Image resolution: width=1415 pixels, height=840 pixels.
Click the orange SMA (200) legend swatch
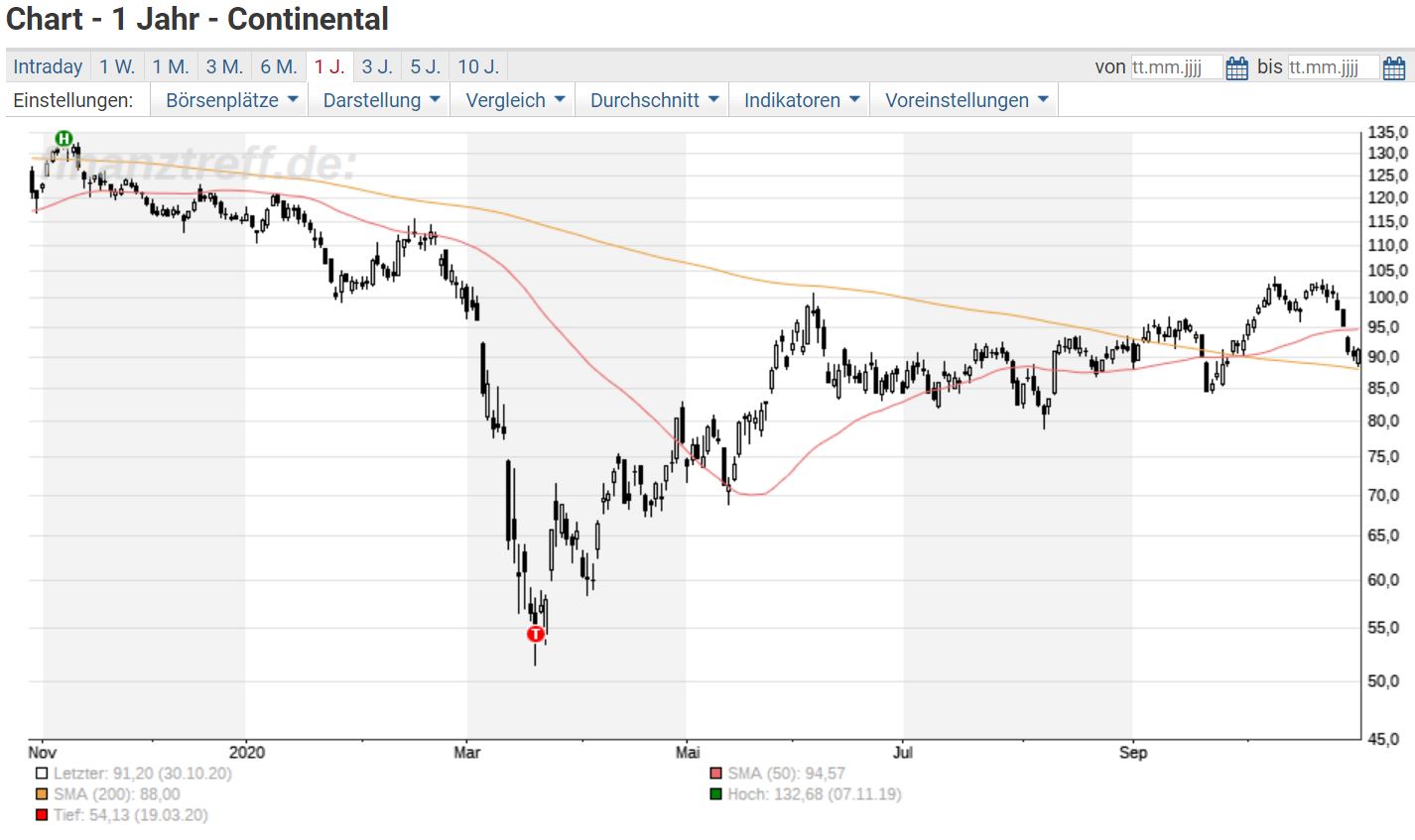pyautogui.click(x=41, y=794)
